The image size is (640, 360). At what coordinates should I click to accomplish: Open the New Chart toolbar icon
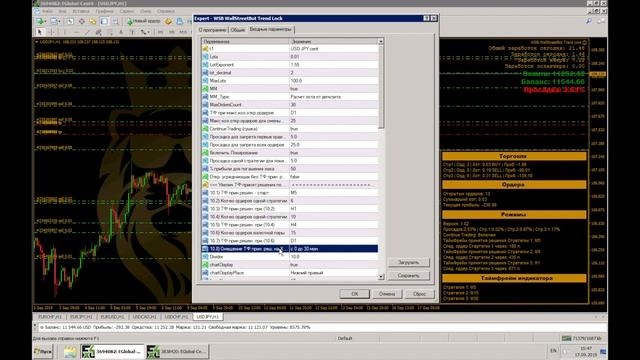pyautogui.click(x=40, y=21)
